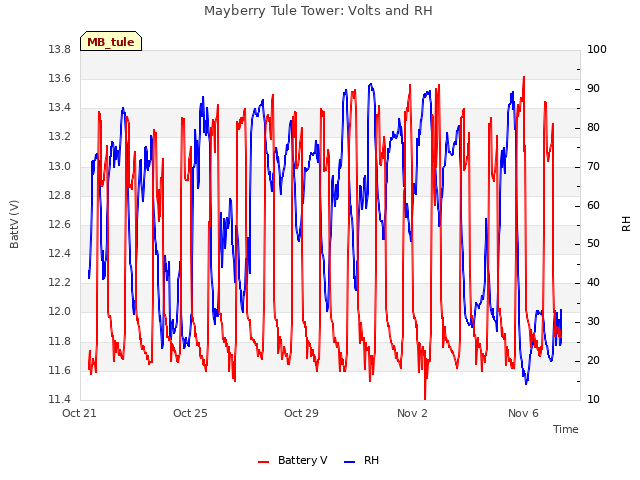Viewport: 640px width, 480px height.
Task: Click the 12.2 voltage tick label
Action: click(x=60, y=282)
